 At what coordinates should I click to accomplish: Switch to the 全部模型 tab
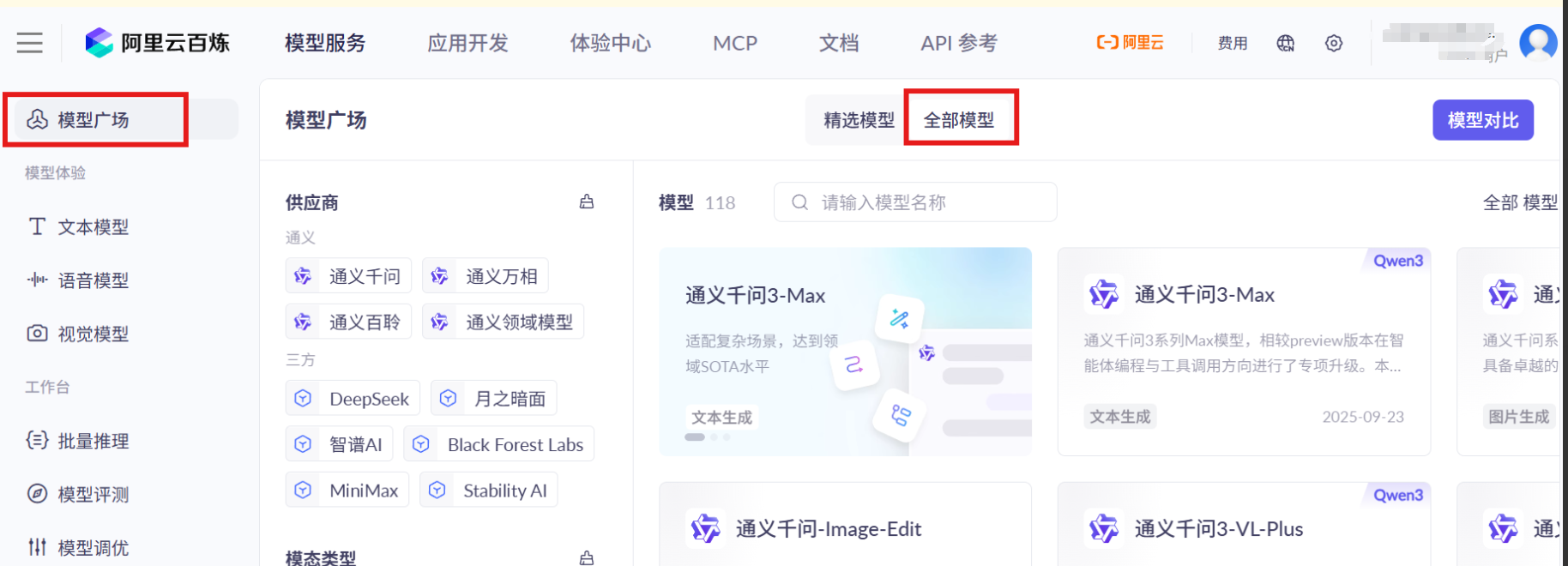coord(959,120)
